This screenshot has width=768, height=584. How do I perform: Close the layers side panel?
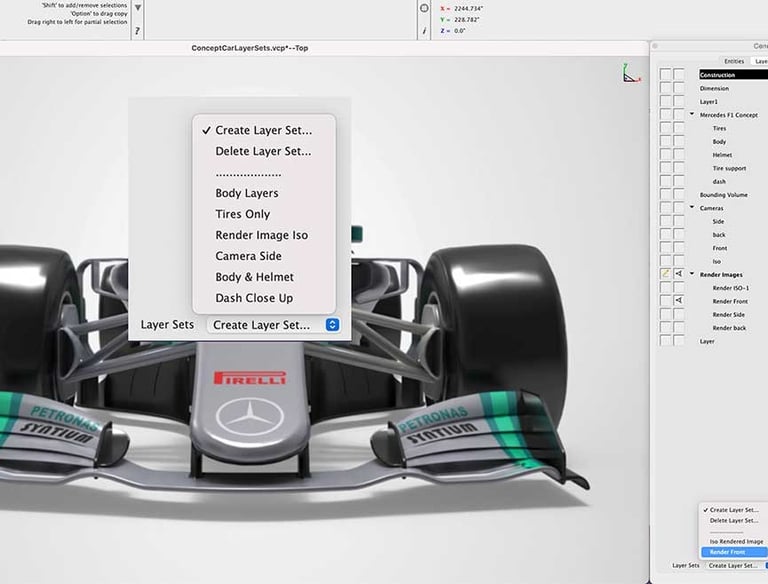(655, 46)
